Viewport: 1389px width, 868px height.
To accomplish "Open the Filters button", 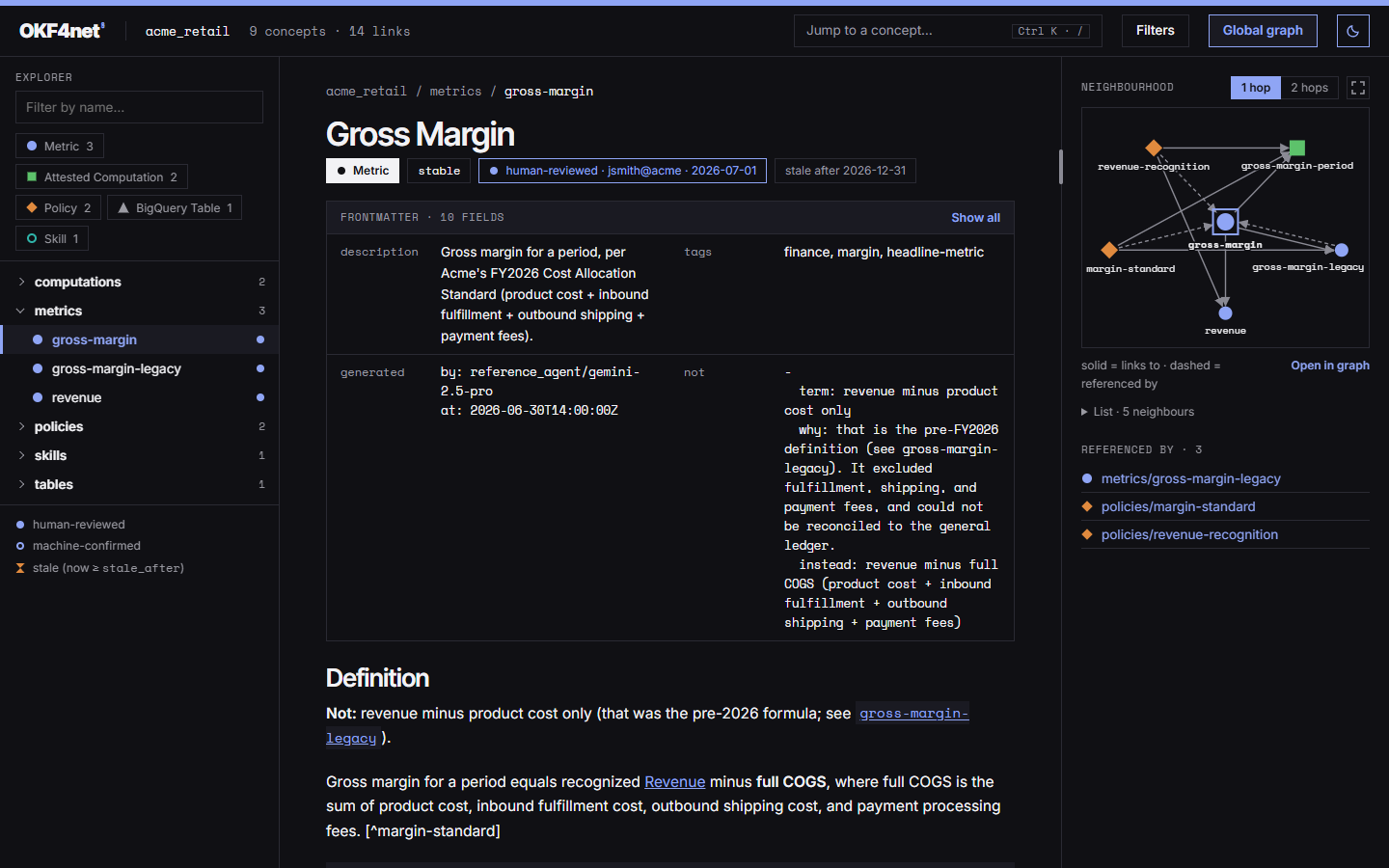I will (1155, 31).
